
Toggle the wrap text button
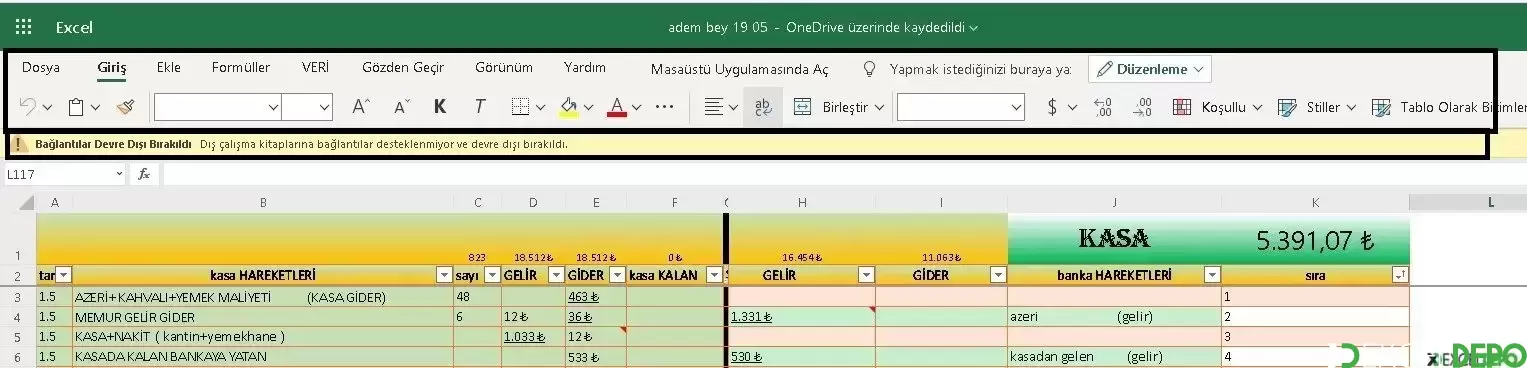click(x=763, y=107)
